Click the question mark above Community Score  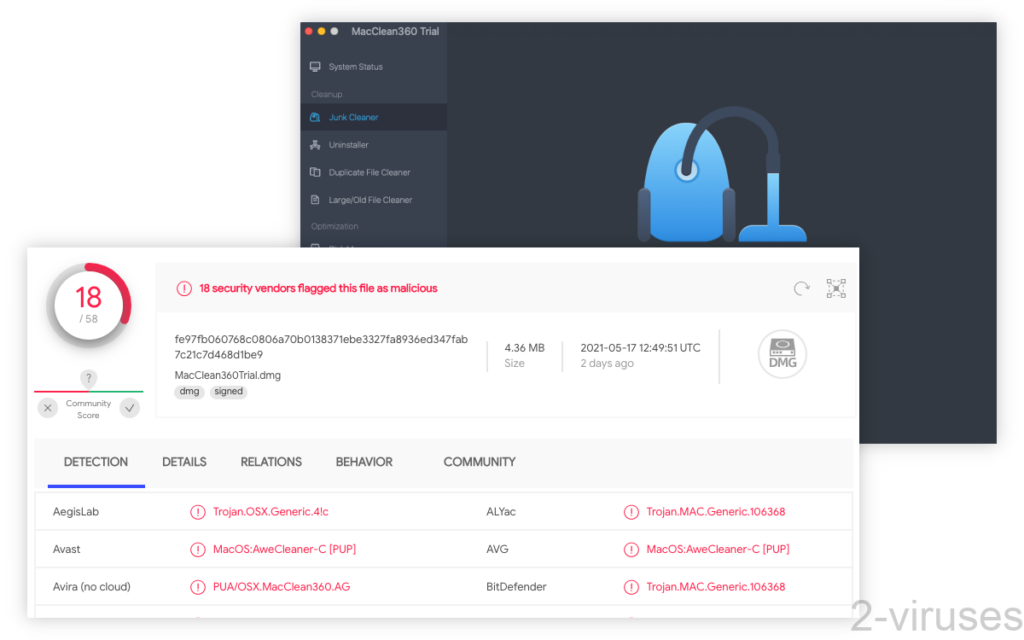click(x=88, y=379)
